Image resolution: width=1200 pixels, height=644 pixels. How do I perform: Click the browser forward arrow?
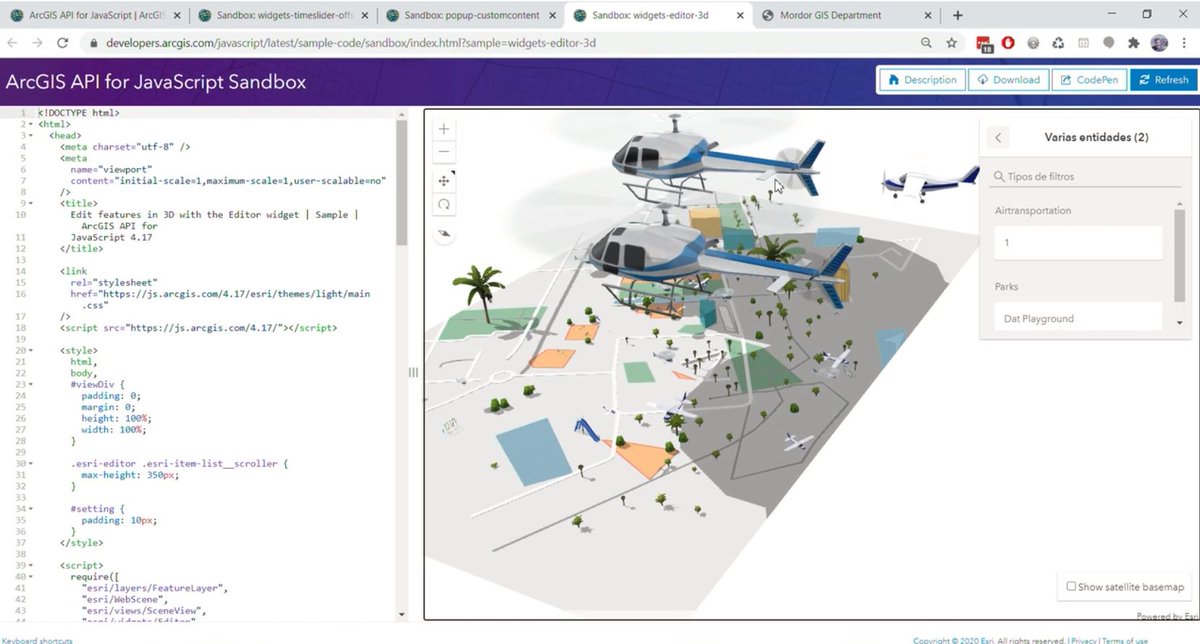(38, 44)
